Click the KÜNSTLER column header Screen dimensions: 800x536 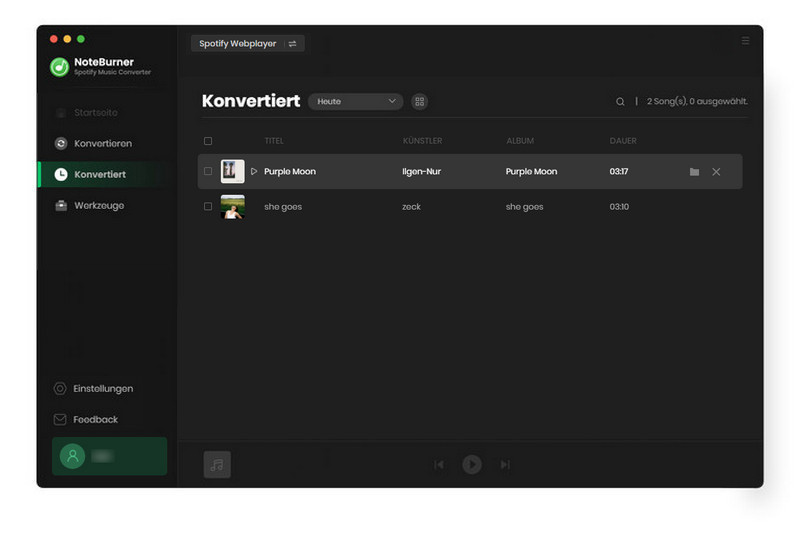(x=422, y=141)
